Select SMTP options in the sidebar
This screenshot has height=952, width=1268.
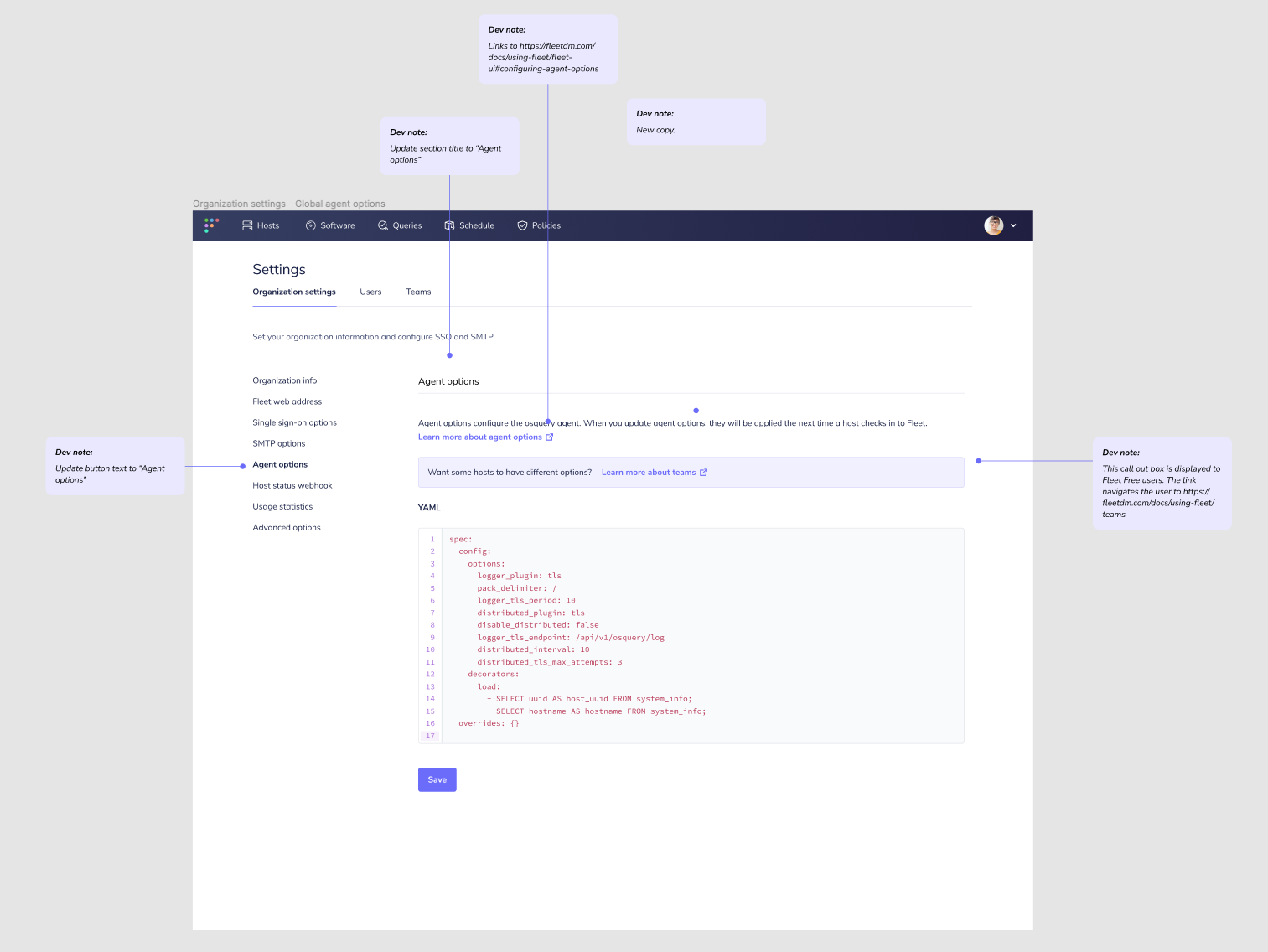coord(279,443)
